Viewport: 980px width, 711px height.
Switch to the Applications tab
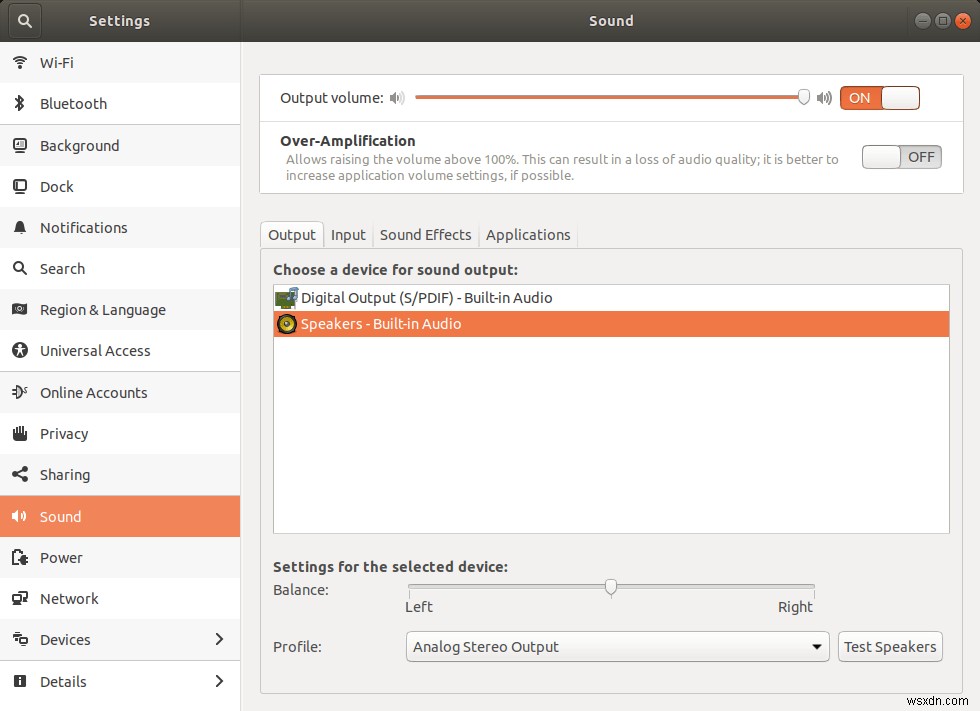(528, 235)
